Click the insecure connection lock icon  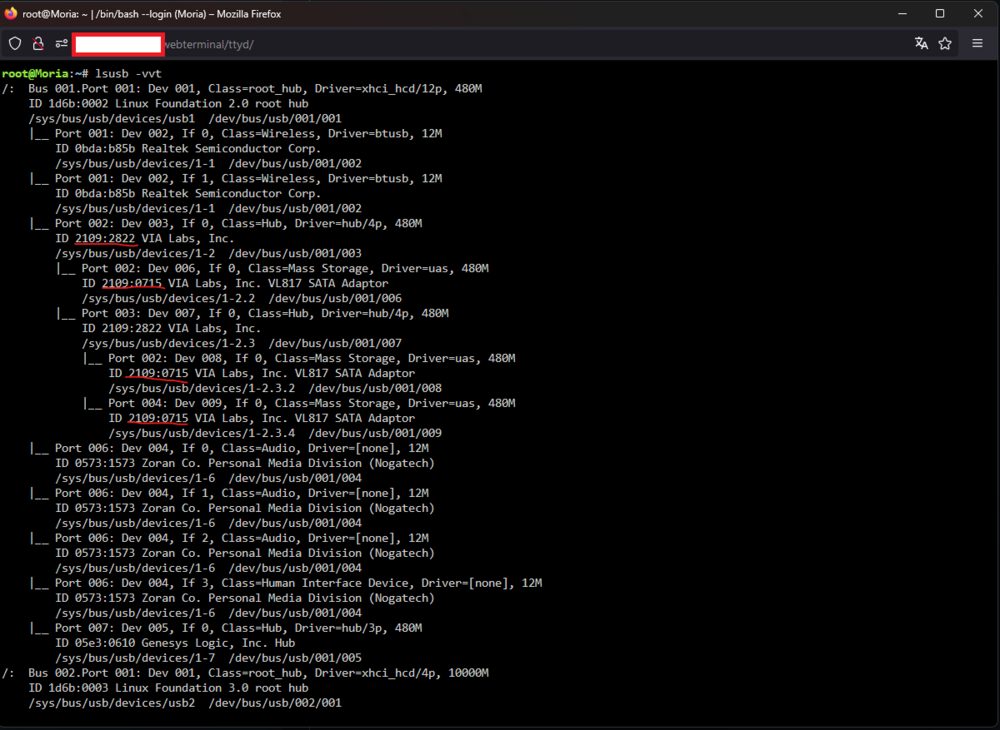pos(38,43)
